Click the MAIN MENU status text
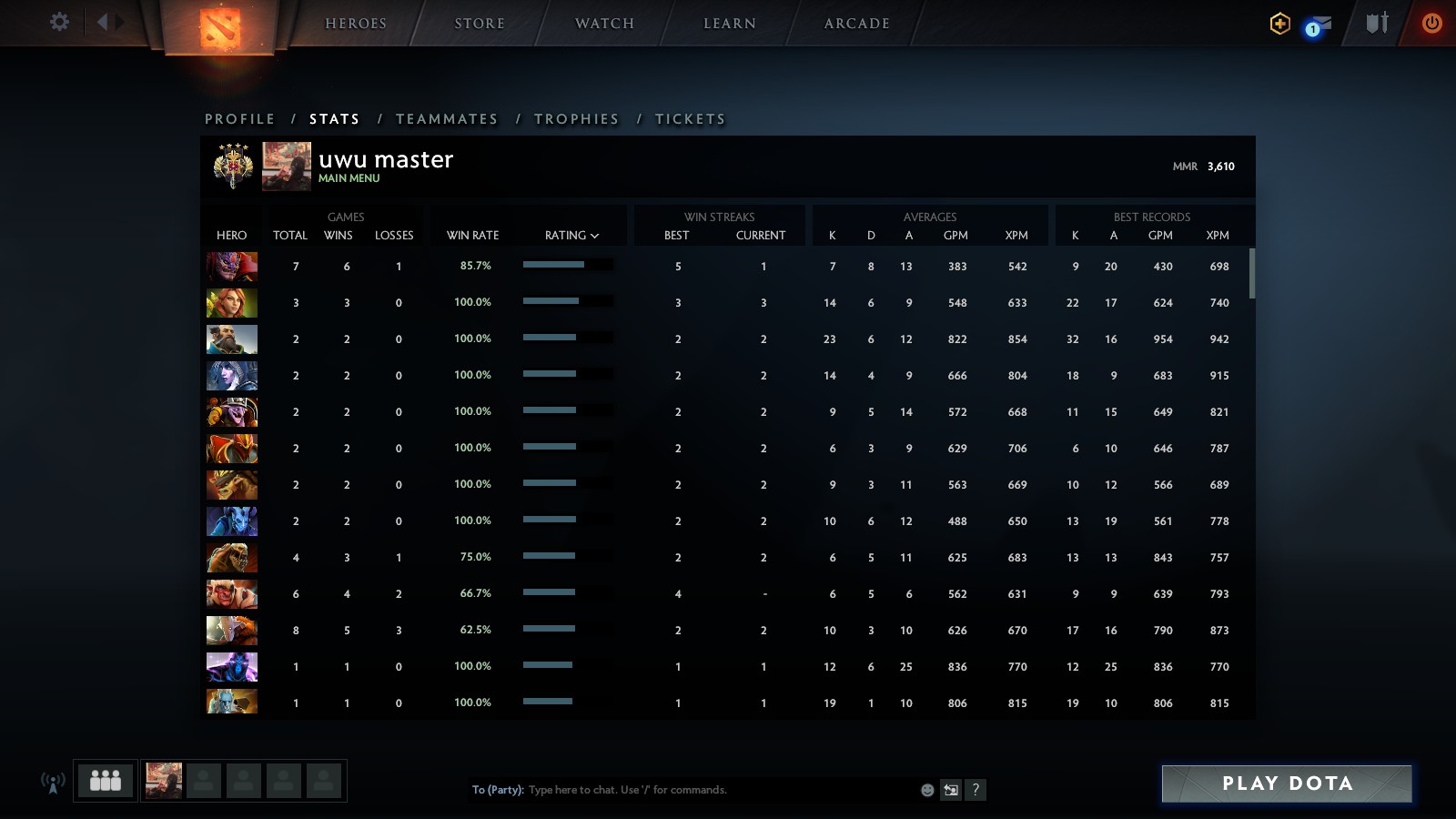This screenshot has height=819, width=1456. (x=349, y=178)
